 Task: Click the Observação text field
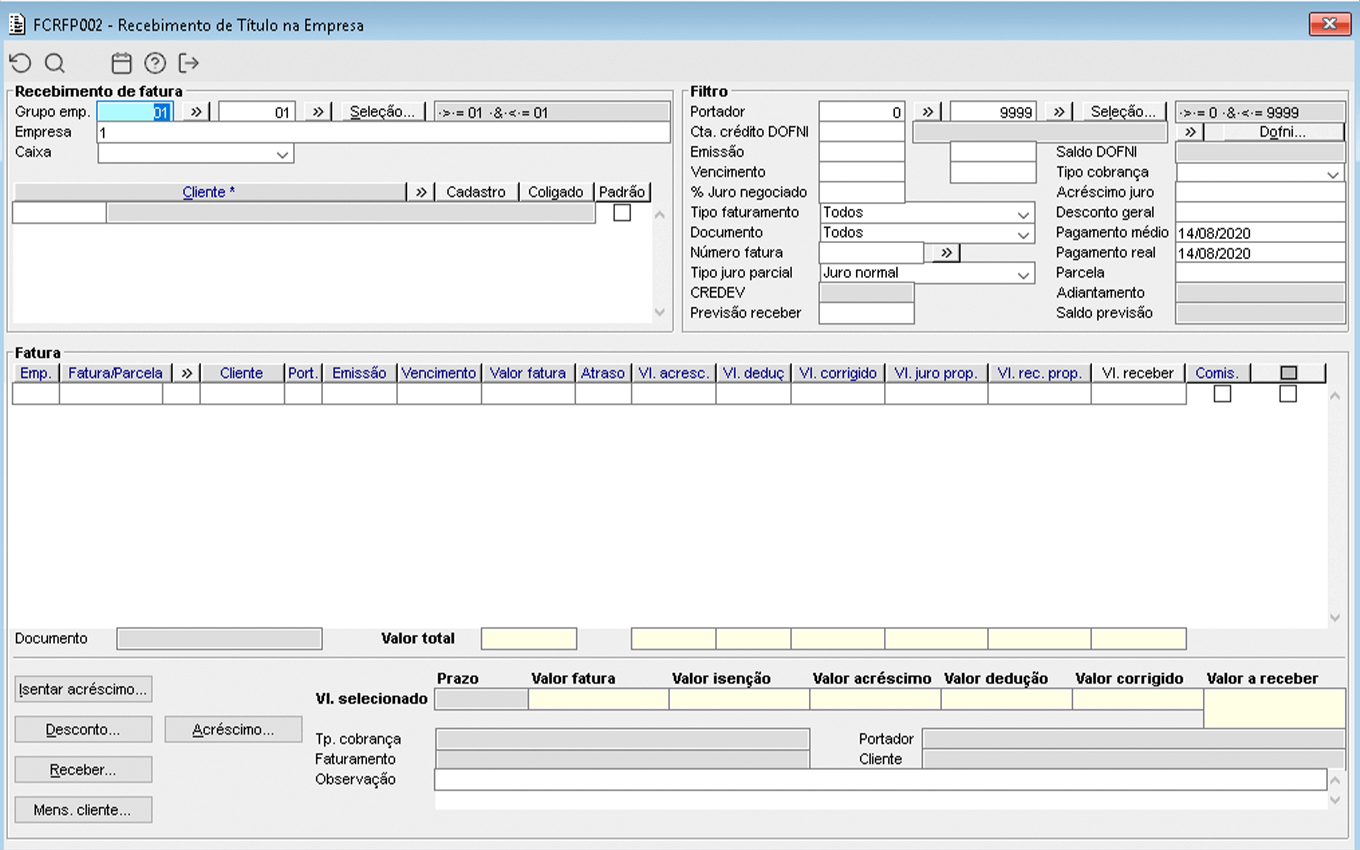tap(880, 780)
